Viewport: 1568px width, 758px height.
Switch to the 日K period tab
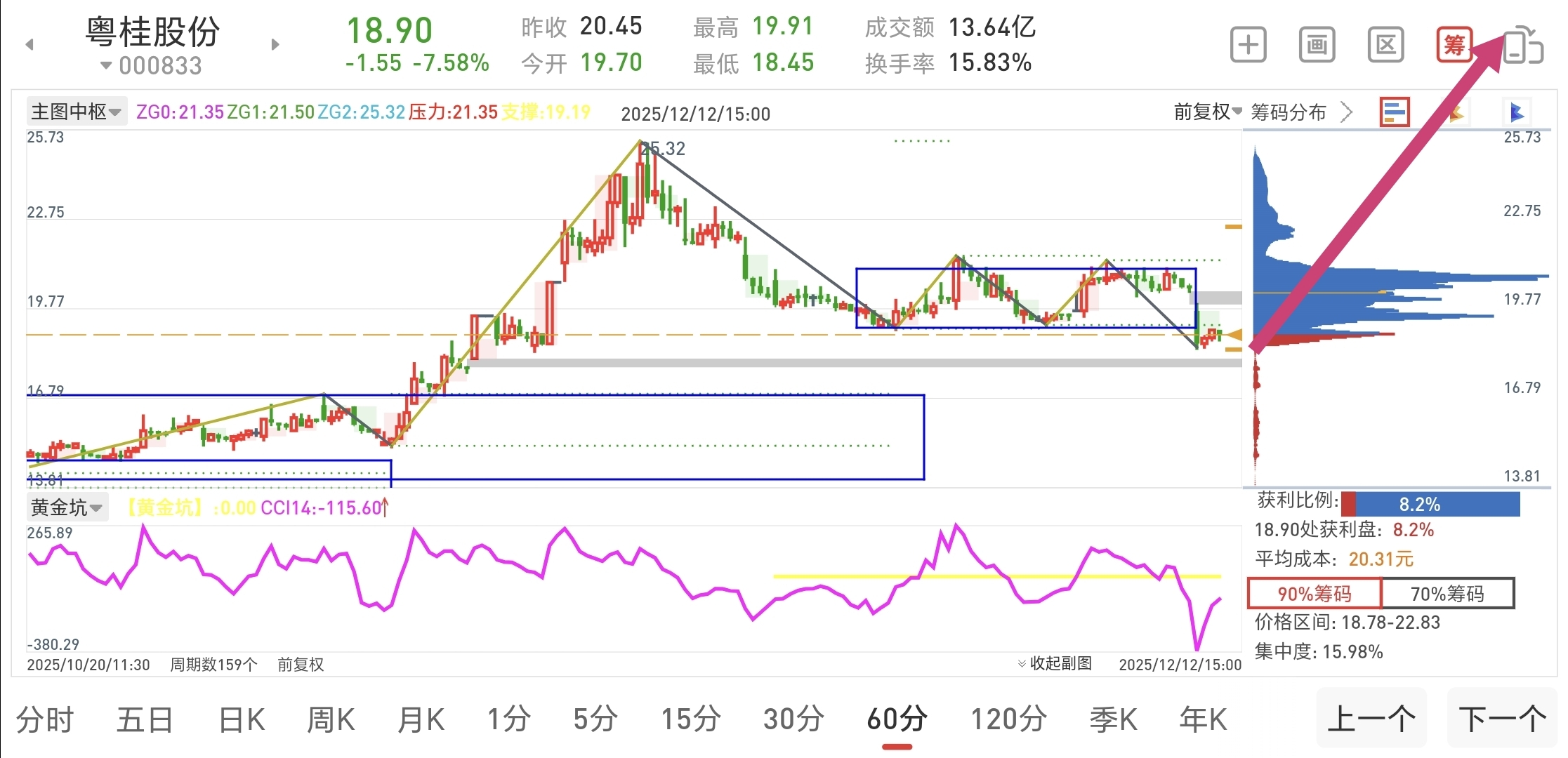[242, 720]
